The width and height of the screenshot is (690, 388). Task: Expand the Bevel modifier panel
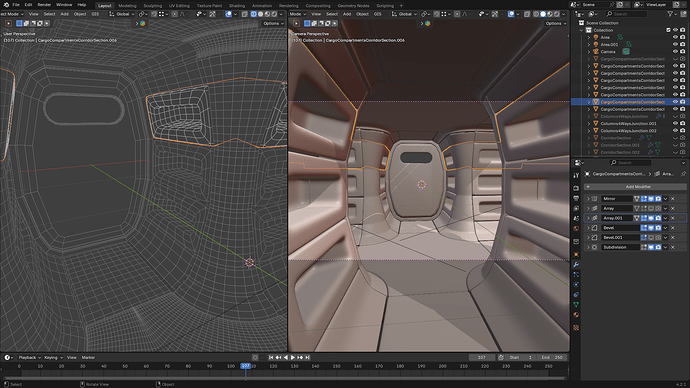tap(588, 228)
